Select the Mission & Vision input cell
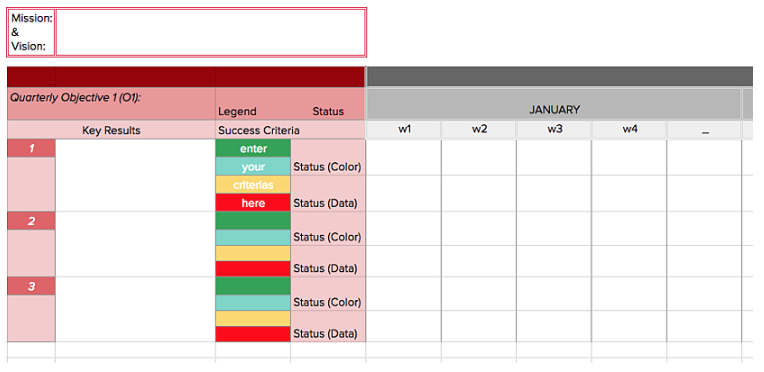 [210, 32]
